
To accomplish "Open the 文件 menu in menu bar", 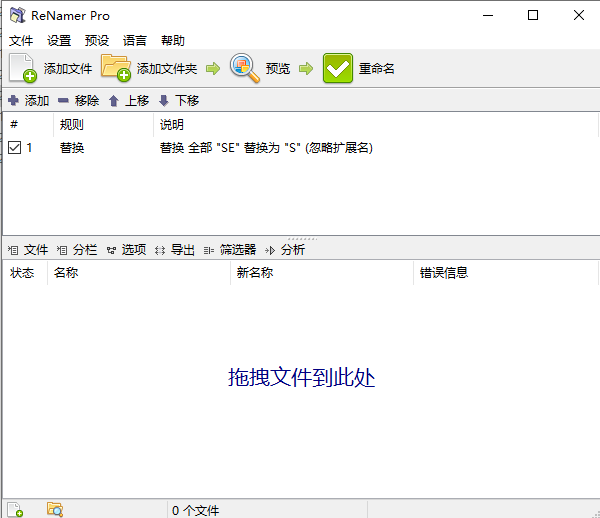I will pyautogui.click(x=21, y=40).
